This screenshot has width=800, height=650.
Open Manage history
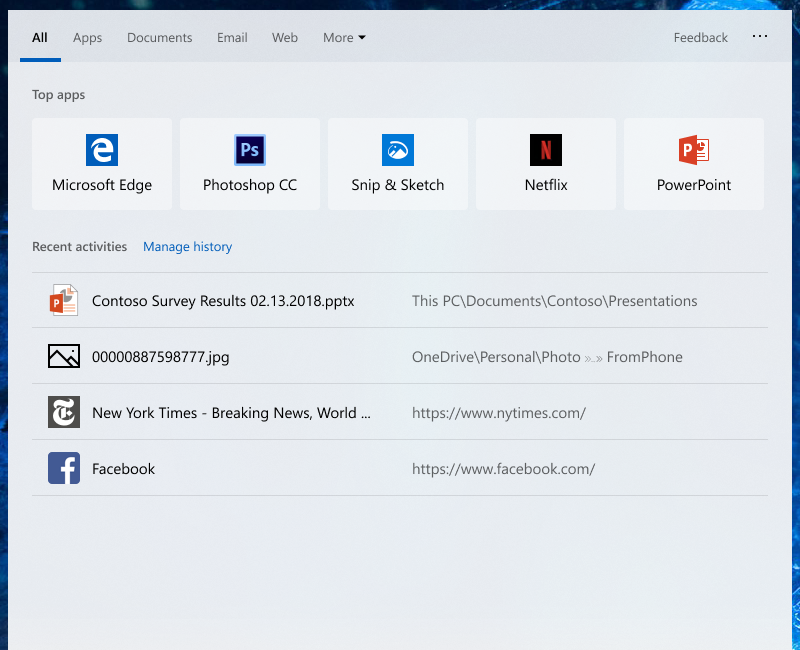coord(187,246)
